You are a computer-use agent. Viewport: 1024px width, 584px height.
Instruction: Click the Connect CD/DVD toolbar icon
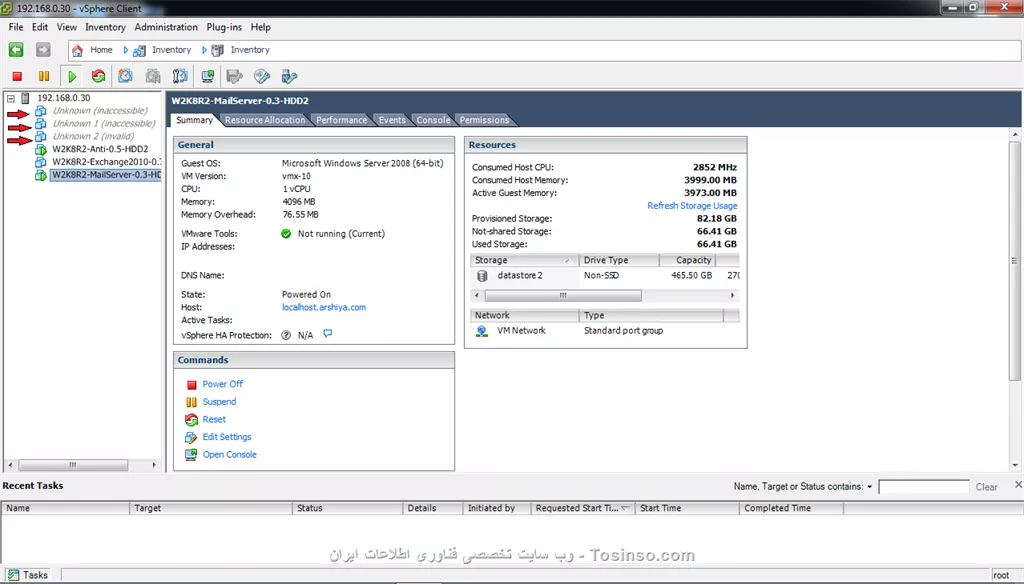[x=262, y=76]
